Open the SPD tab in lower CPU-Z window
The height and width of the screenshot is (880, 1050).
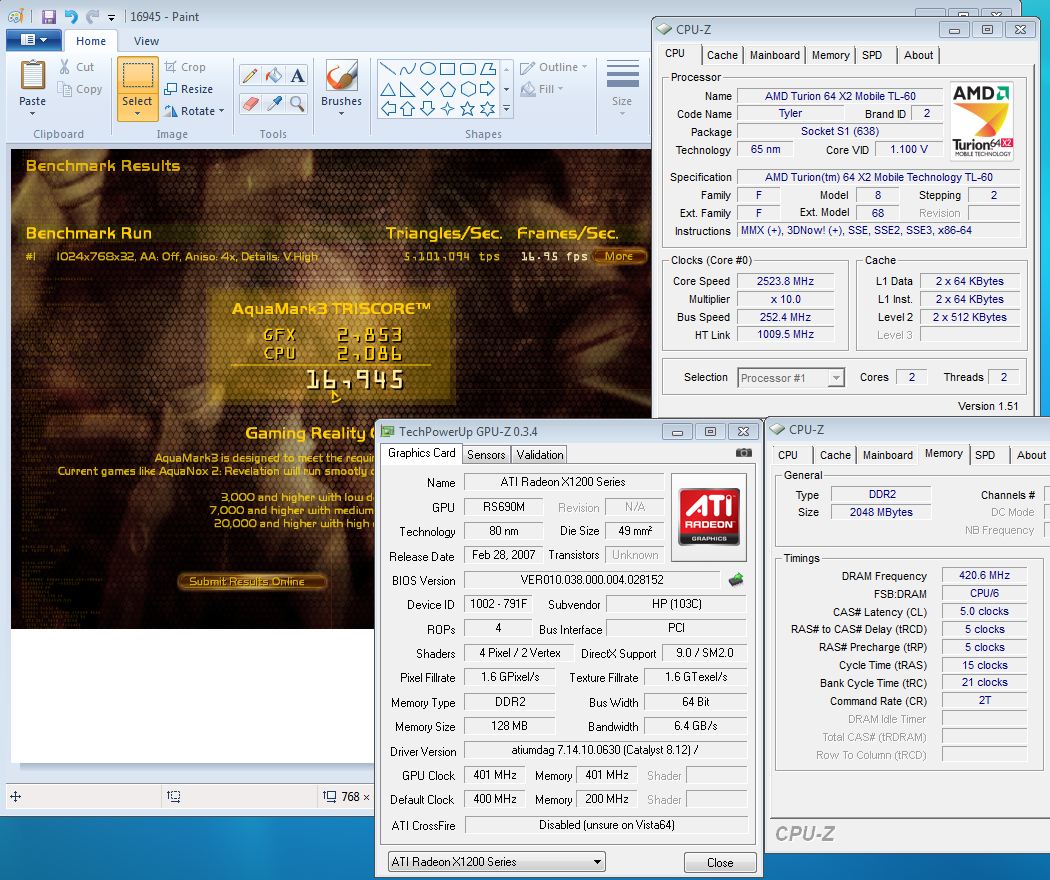coord(984,455)
